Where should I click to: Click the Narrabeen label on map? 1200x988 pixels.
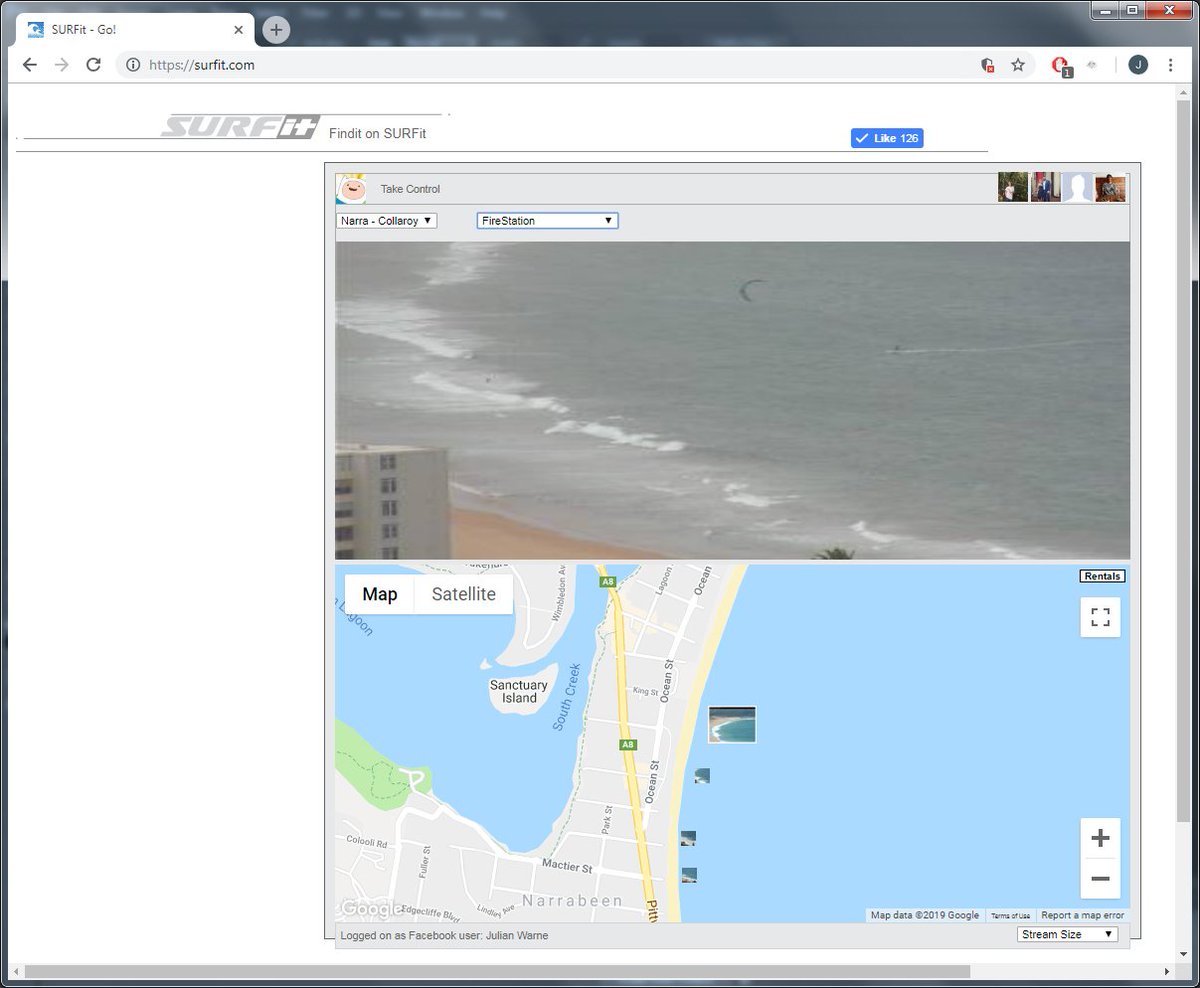[x=572, y=901]
